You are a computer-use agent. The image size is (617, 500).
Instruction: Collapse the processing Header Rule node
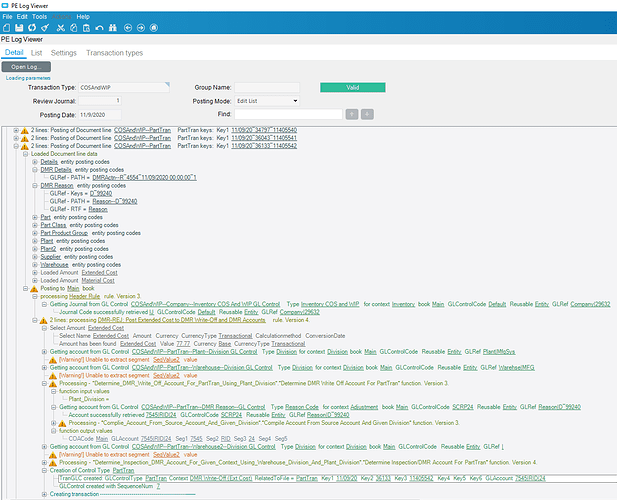35,296
